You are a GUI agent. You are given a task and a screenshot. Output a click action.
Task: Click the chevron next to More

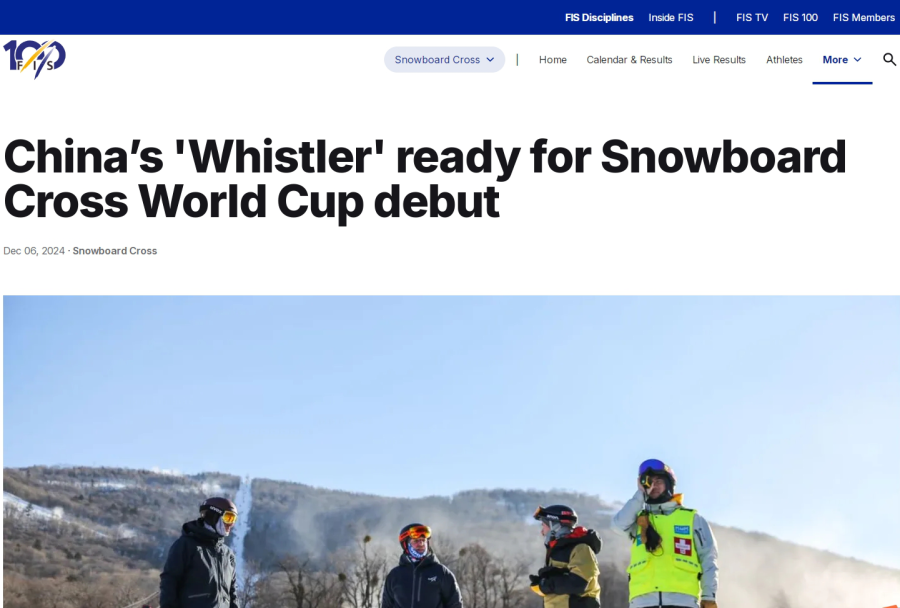[x=858, y=60]
